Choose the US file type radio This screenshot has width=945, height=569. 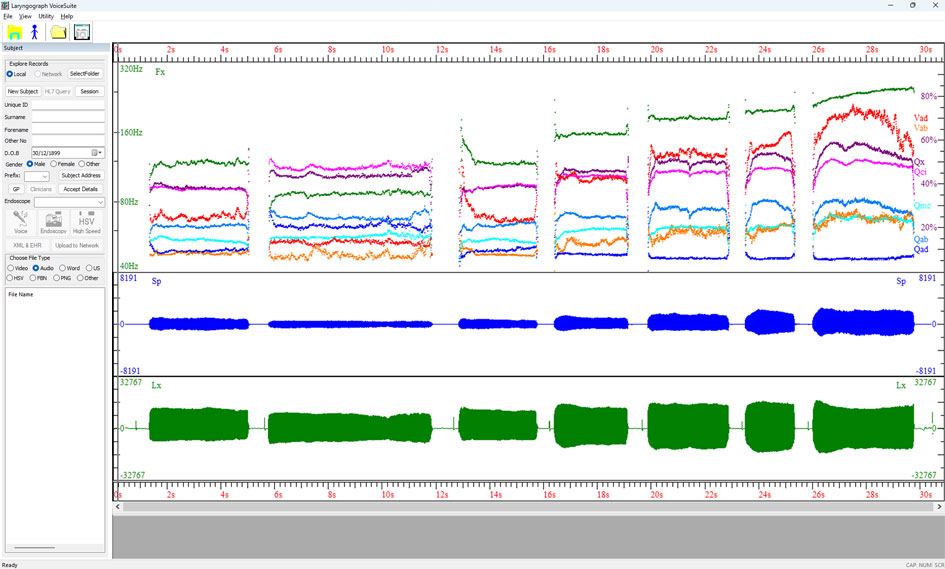click(x=89, y=268)
